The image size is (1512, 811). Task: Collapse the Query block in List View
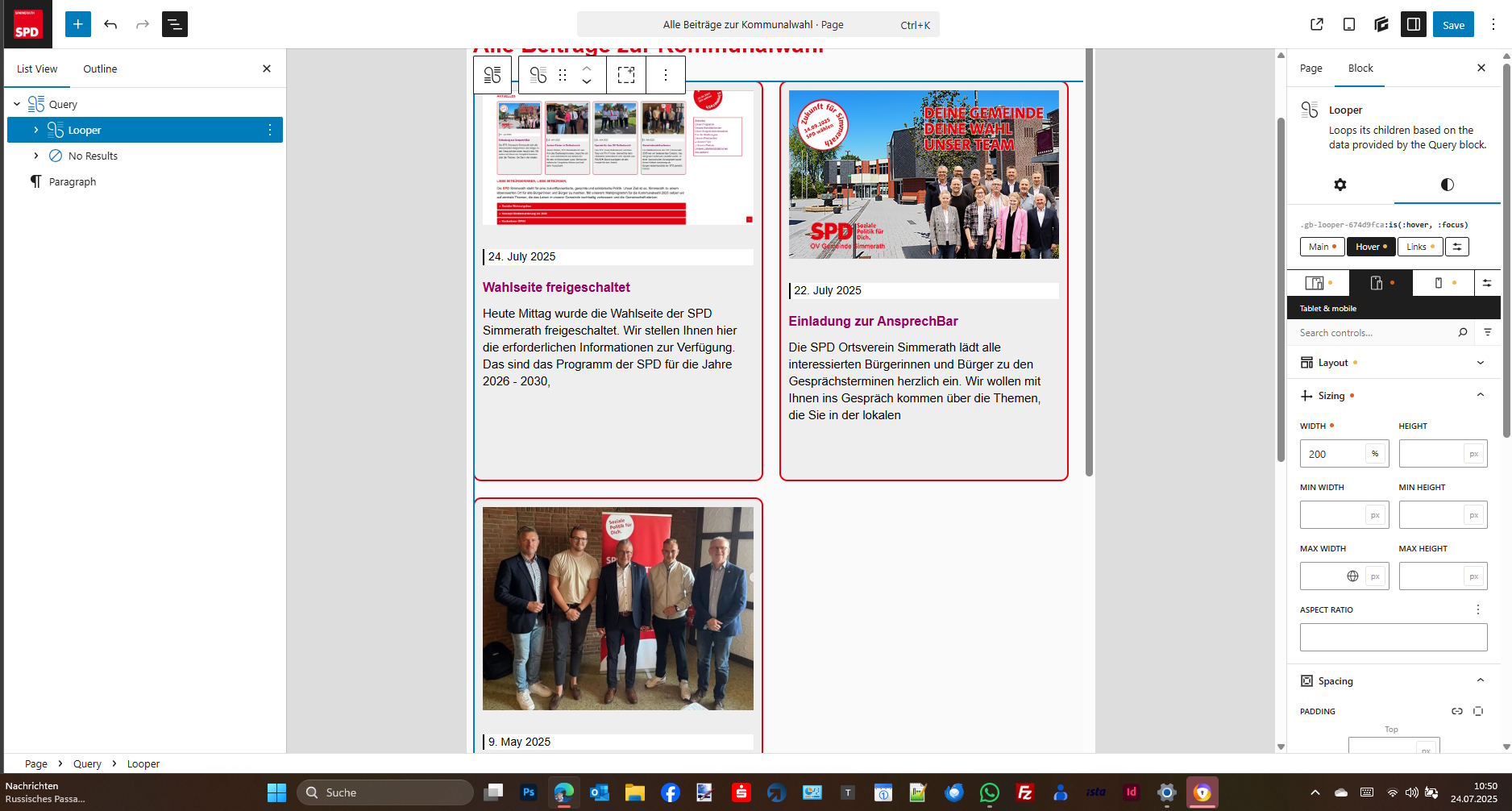point(17,104)
